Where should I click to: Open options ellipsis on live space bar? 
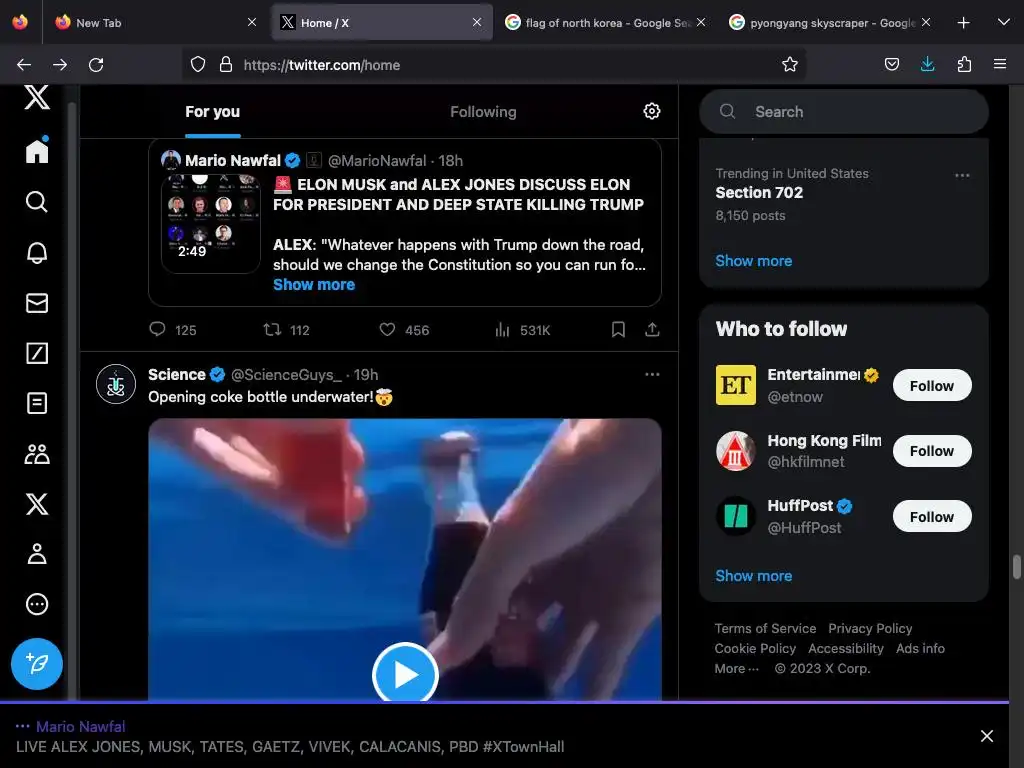point(22,726)
